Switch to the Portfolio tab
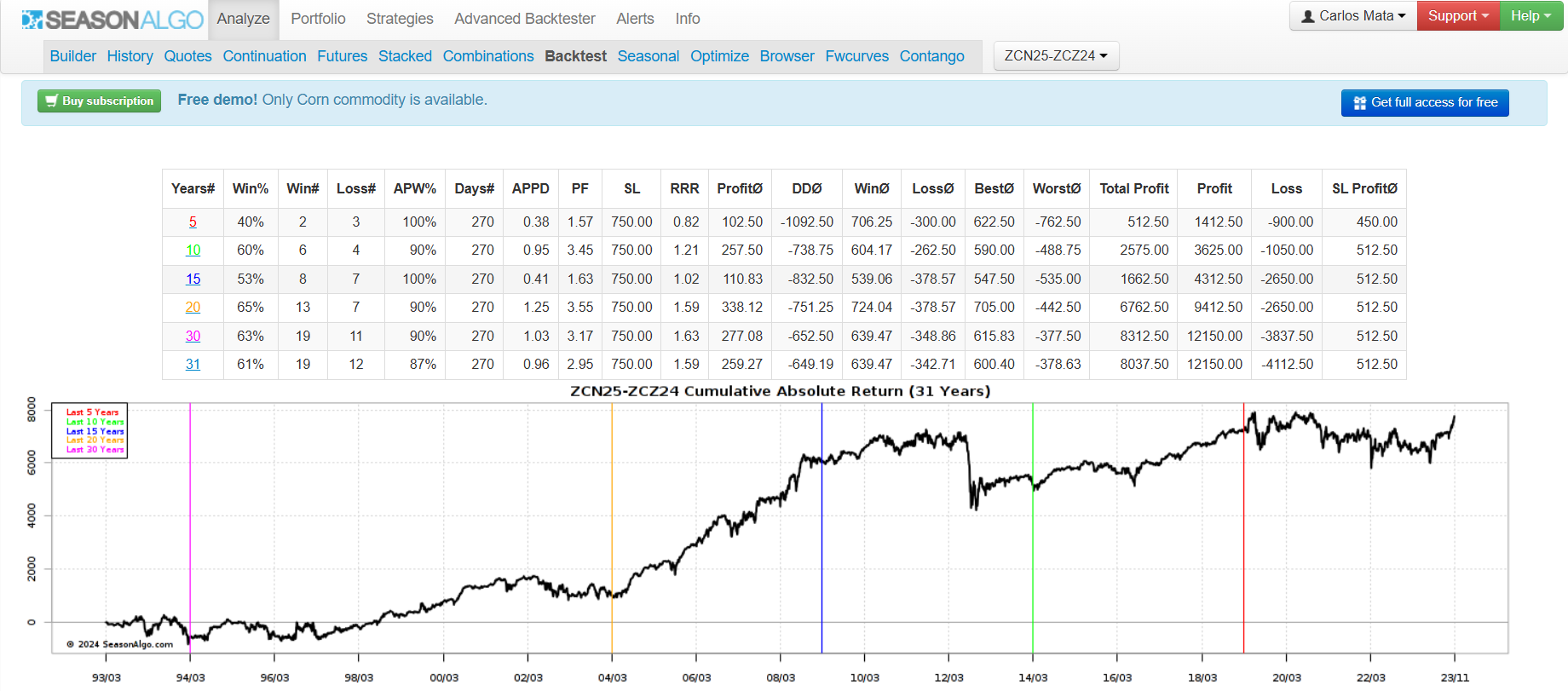The height and width of the screenshot is (691, 1568). [318, 19]
